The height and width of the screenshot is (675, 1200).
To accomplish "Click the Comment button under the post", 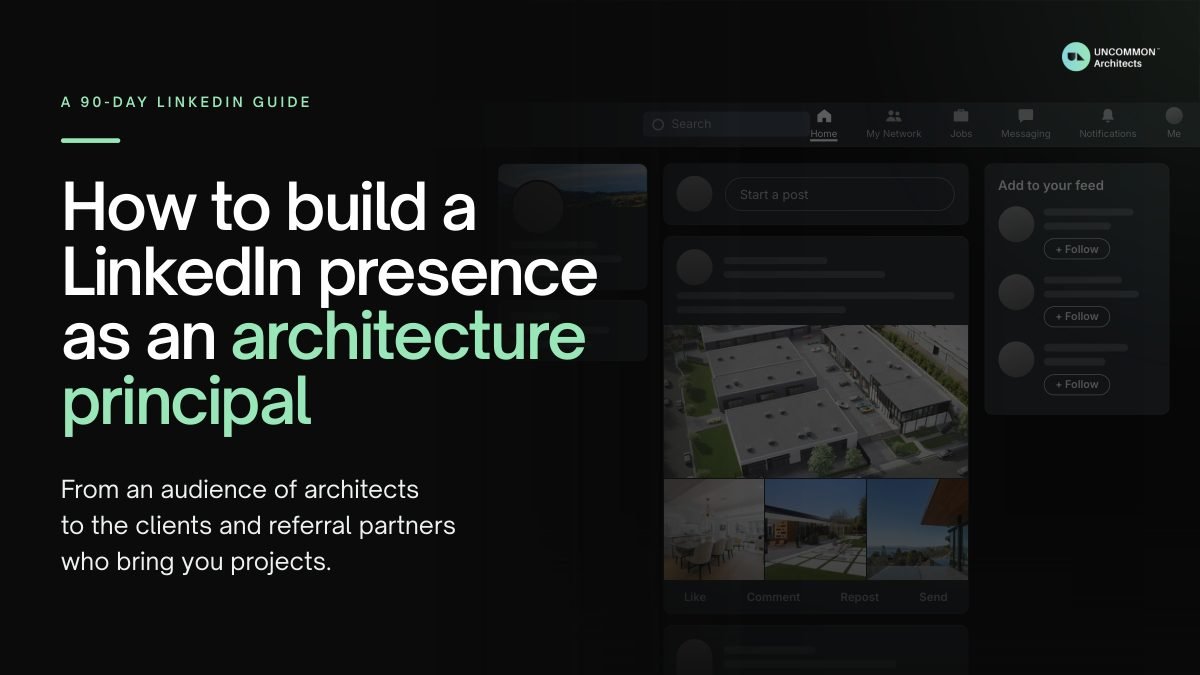I will (x=773, y=597).
